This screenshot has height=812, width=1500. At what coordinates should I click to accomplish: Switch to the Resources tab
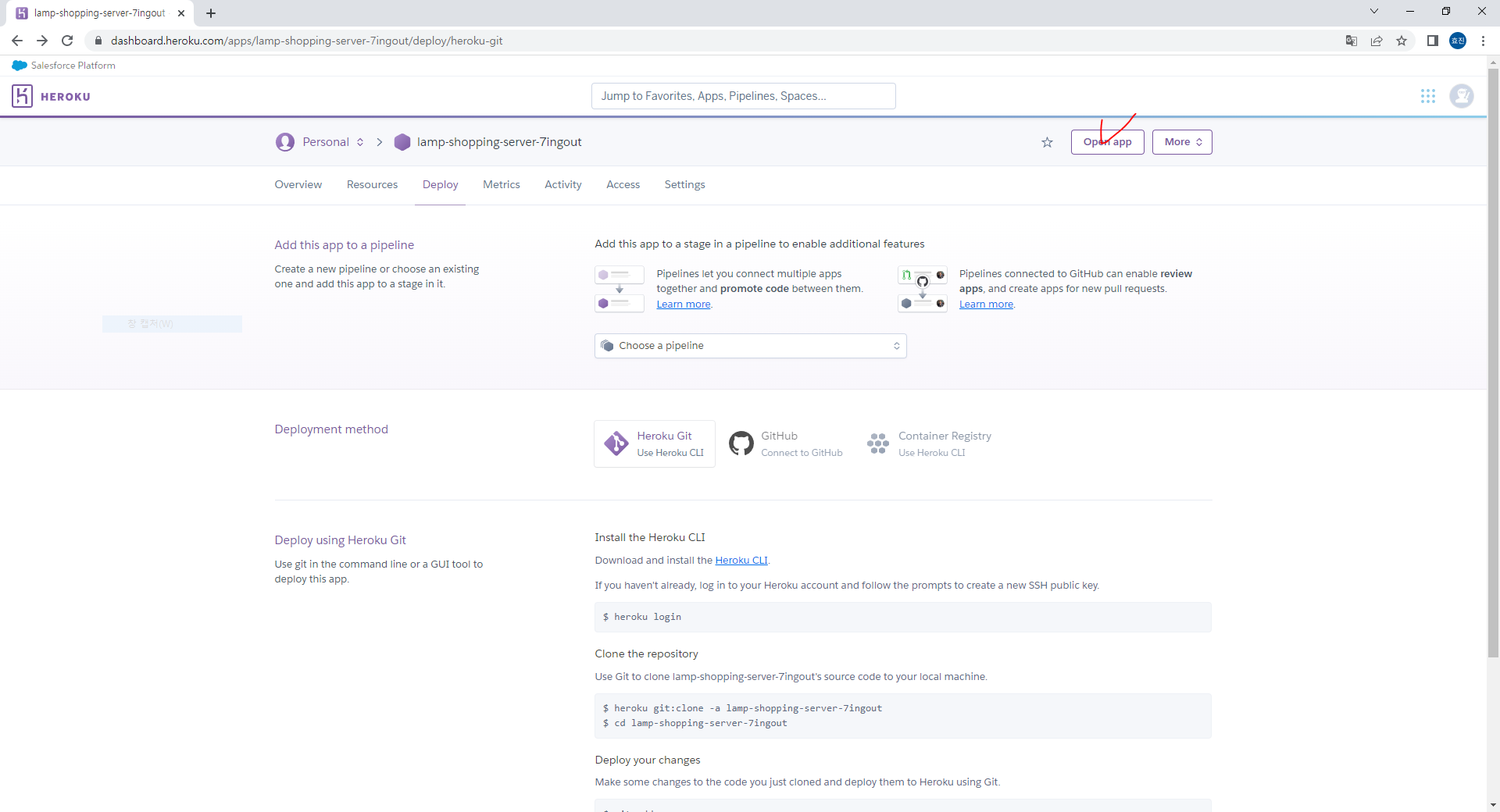pyautogui.click(x=372, y=184)
